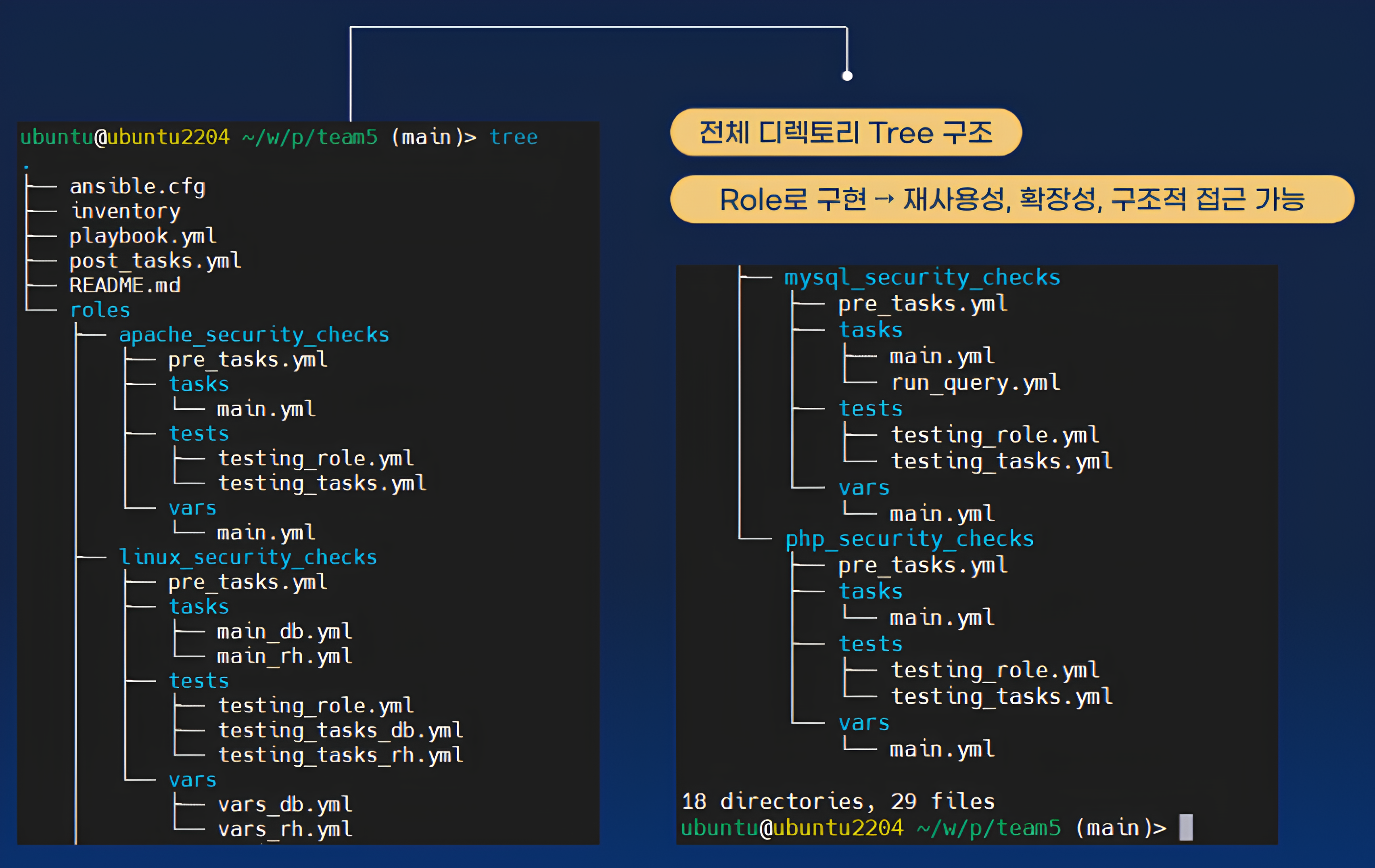The width and height of the screenshot is (1375, 868).
Task: Select apache_security_checks directory
Action: click(254, 335)
